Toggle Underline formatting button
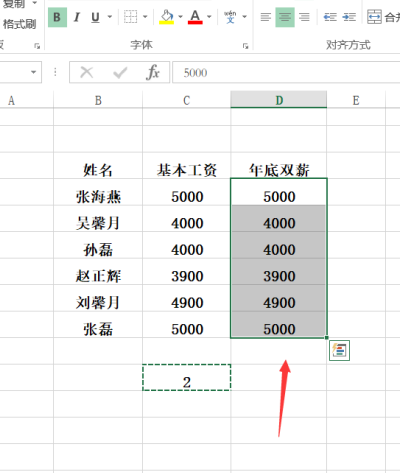This screenshot has height=473, width=400. pos(95,17)
